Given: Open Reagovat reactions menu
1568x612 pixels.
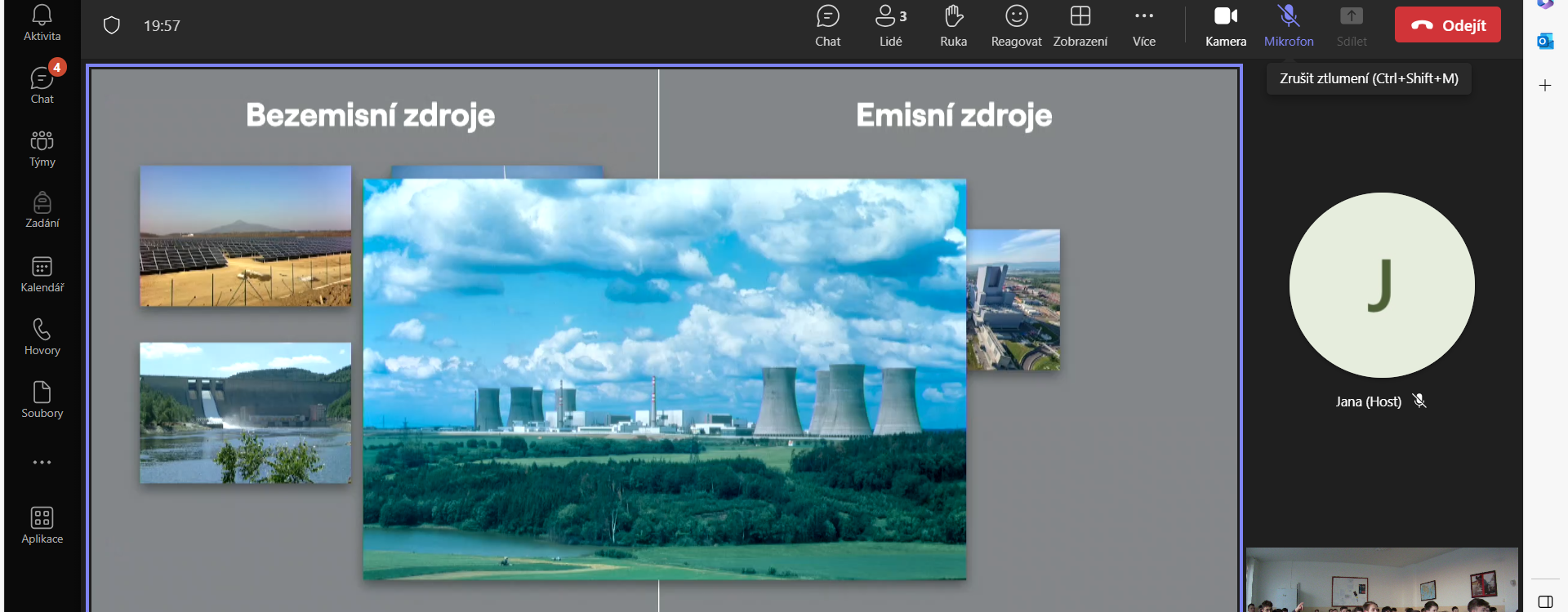Looking at the screenshot, I should coord(1016,26).
